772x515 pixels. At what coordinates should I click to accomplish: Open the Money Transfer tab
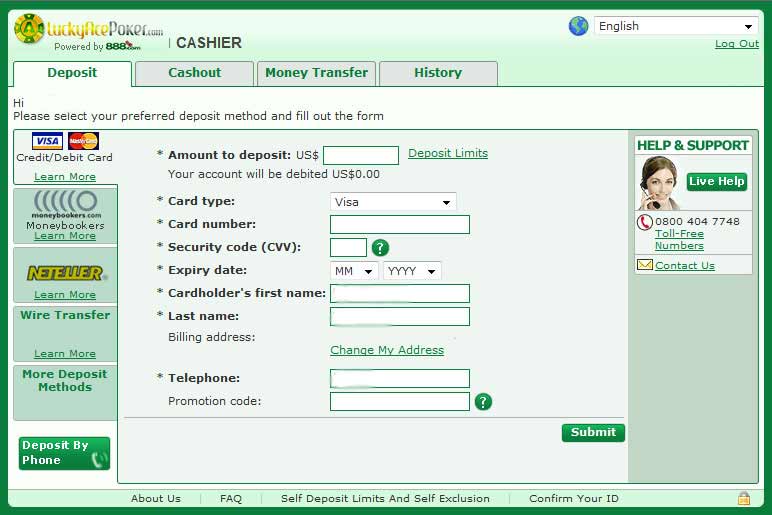point(317,73)
